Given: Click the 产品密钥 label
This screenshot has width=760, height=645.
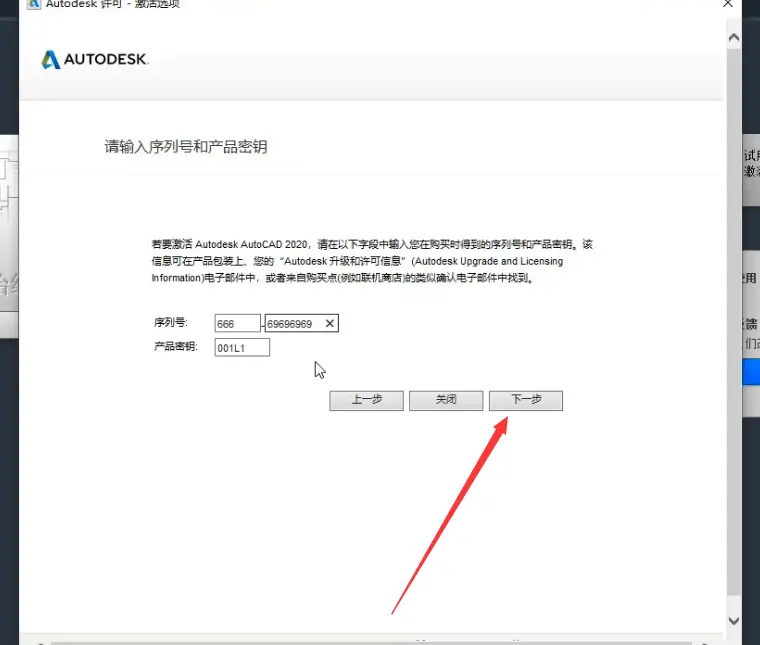Looking at the screenshot, I should (x=176, y=346).
